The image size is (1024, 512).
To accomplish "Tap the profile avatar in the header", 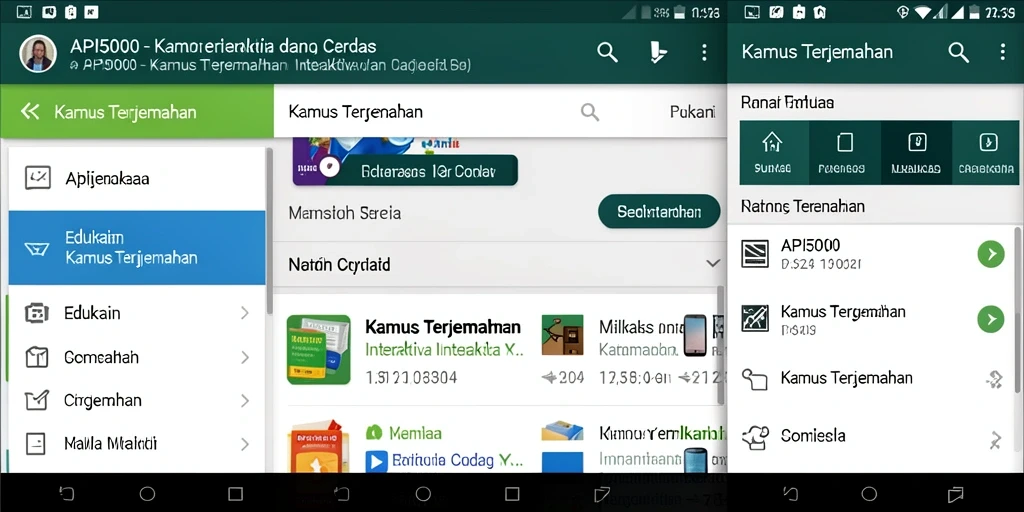I will click(38, 53).
